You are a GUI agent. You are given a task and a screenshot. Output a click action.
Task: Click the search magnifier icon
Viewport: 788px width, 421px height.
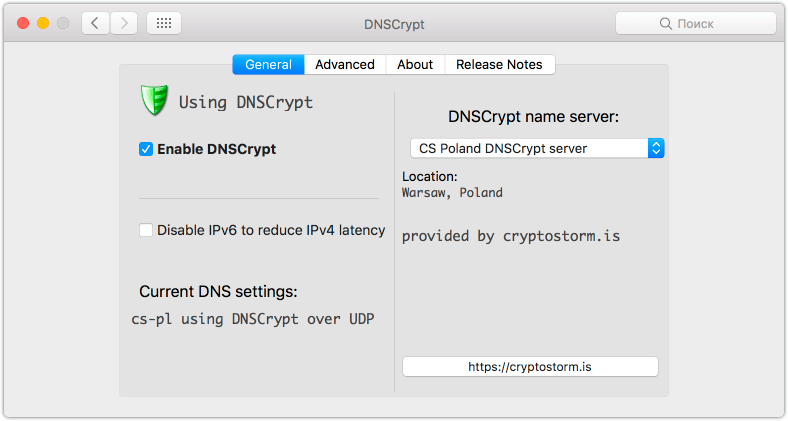pyautogui.click(x=665, y=24)
